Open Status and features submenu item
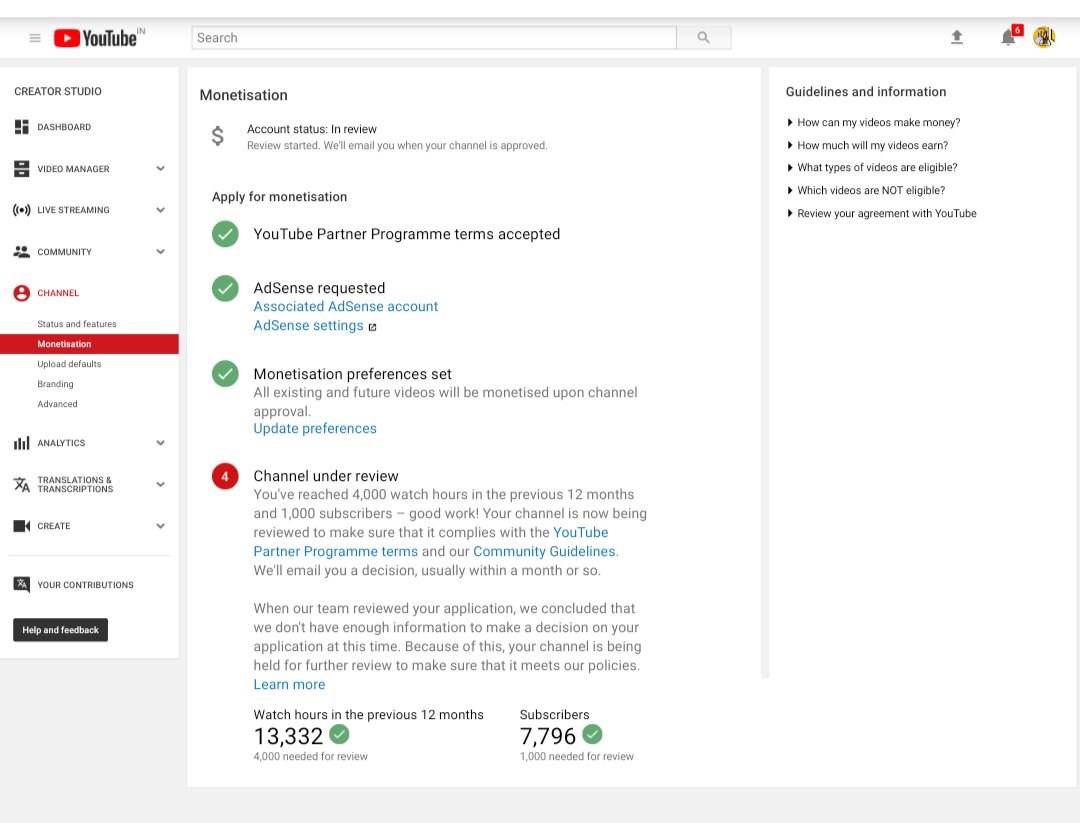 click(76, 324)
